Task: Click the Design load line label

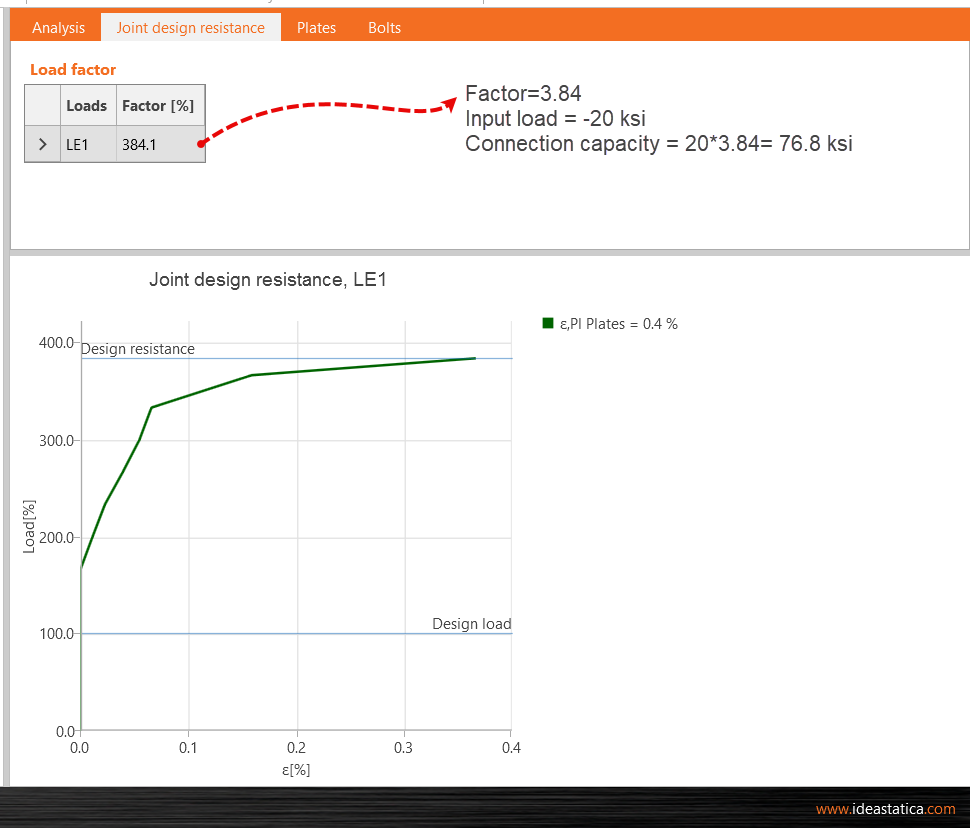Action: pos(471,624)
